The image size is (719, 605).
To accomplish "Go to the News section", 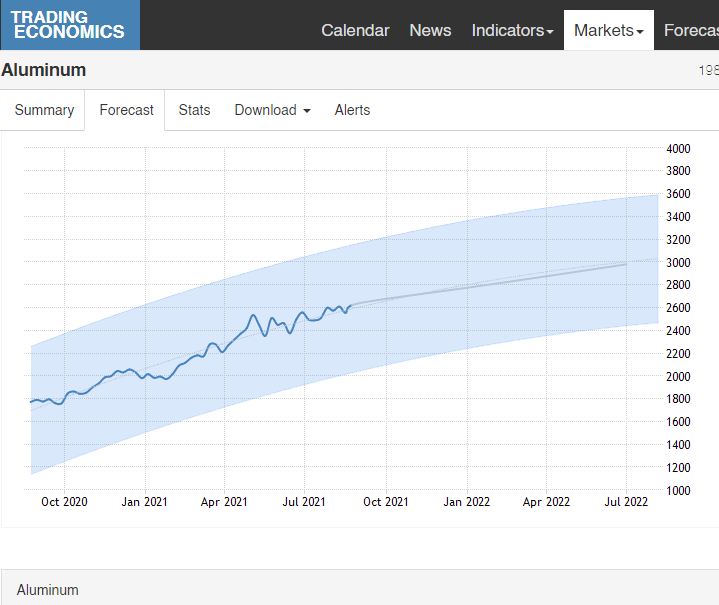I will point(430,30).
